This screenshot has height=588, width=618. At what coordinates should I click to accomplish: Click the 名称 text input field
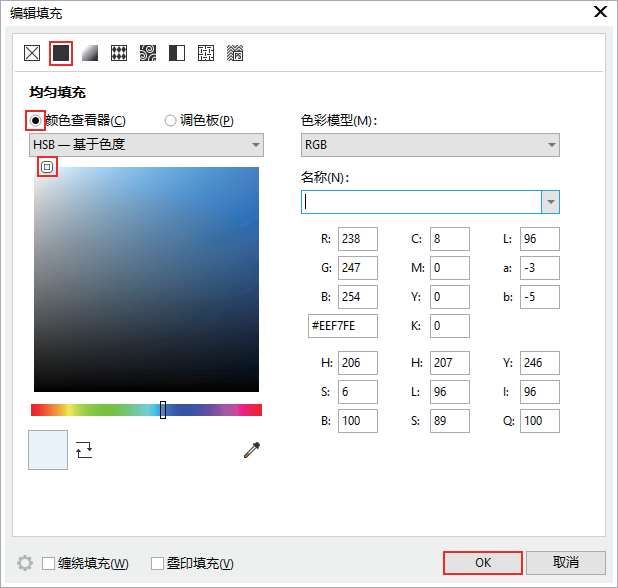421,202
